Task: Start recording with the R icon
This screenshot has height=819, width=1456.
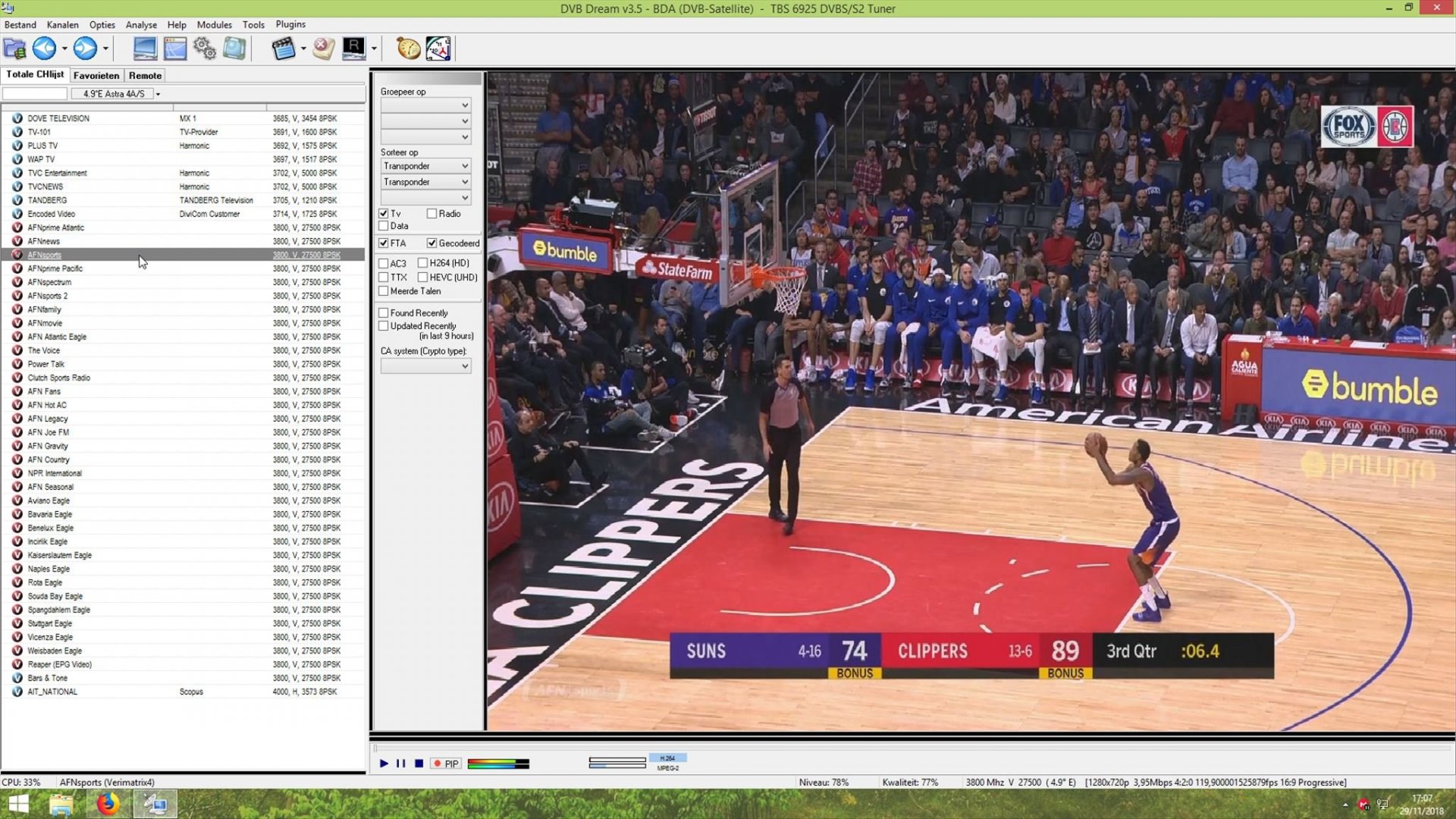Action: [x=355, y=48]
